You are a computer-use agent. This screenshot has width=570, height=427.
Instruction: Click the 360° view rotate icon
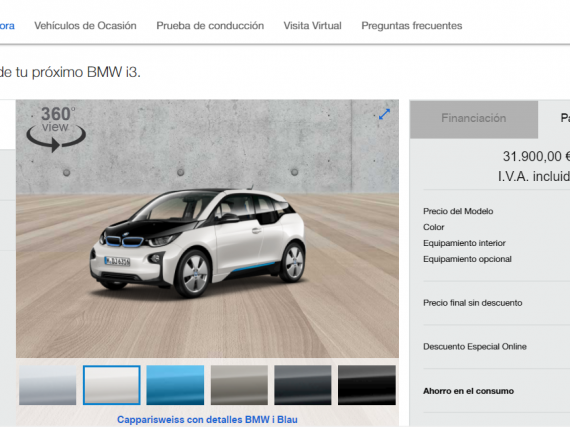click(x=56, y=129)
